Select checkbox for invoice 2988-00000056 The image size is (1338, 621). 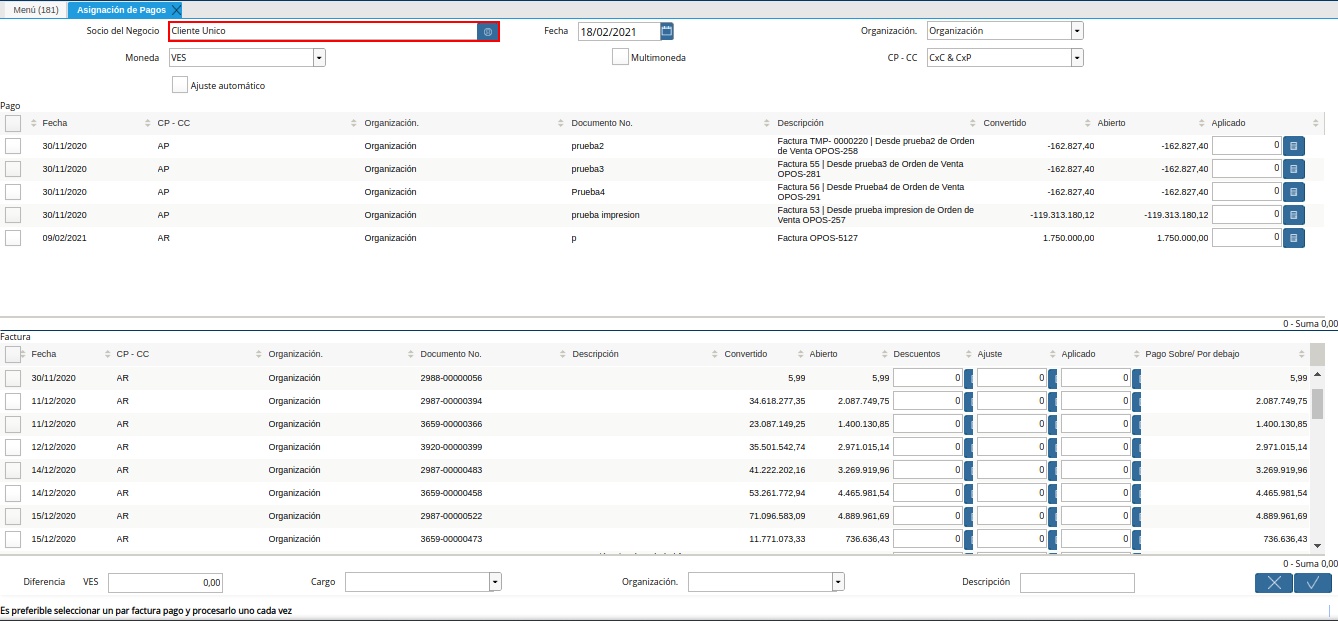coord(13,378)
